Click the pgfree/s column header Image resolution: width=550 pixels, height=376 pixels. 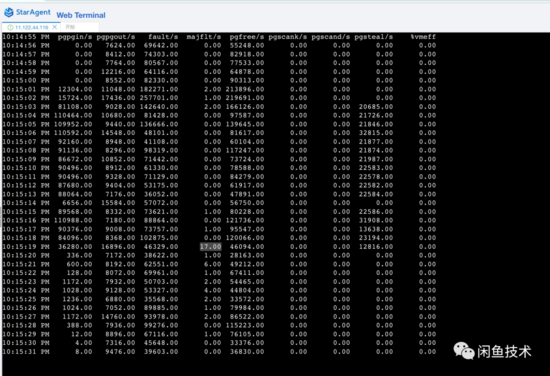point(247,37)
